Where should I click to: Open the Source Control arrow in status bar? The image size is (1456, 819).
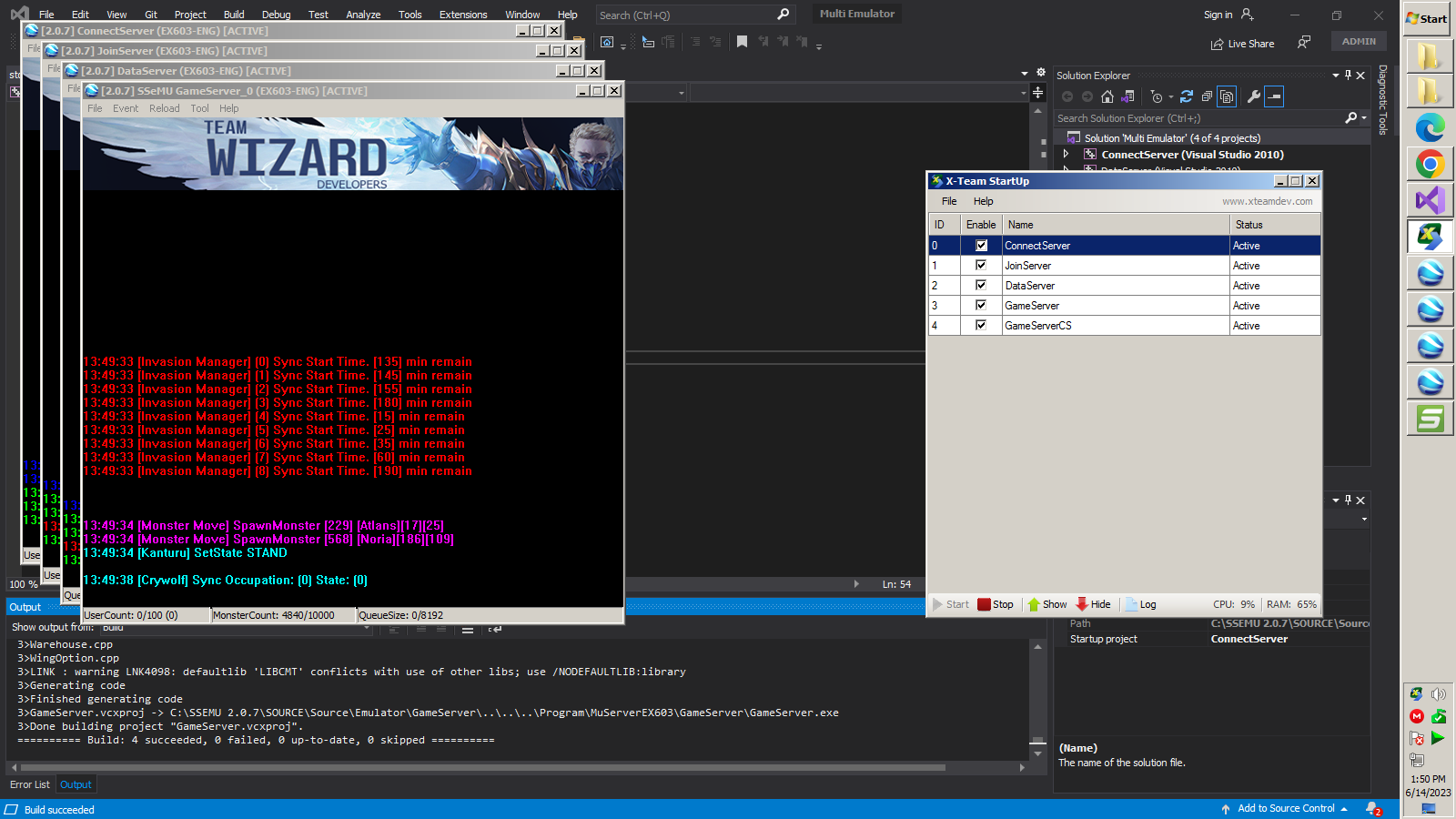(x=1344, y=809)
